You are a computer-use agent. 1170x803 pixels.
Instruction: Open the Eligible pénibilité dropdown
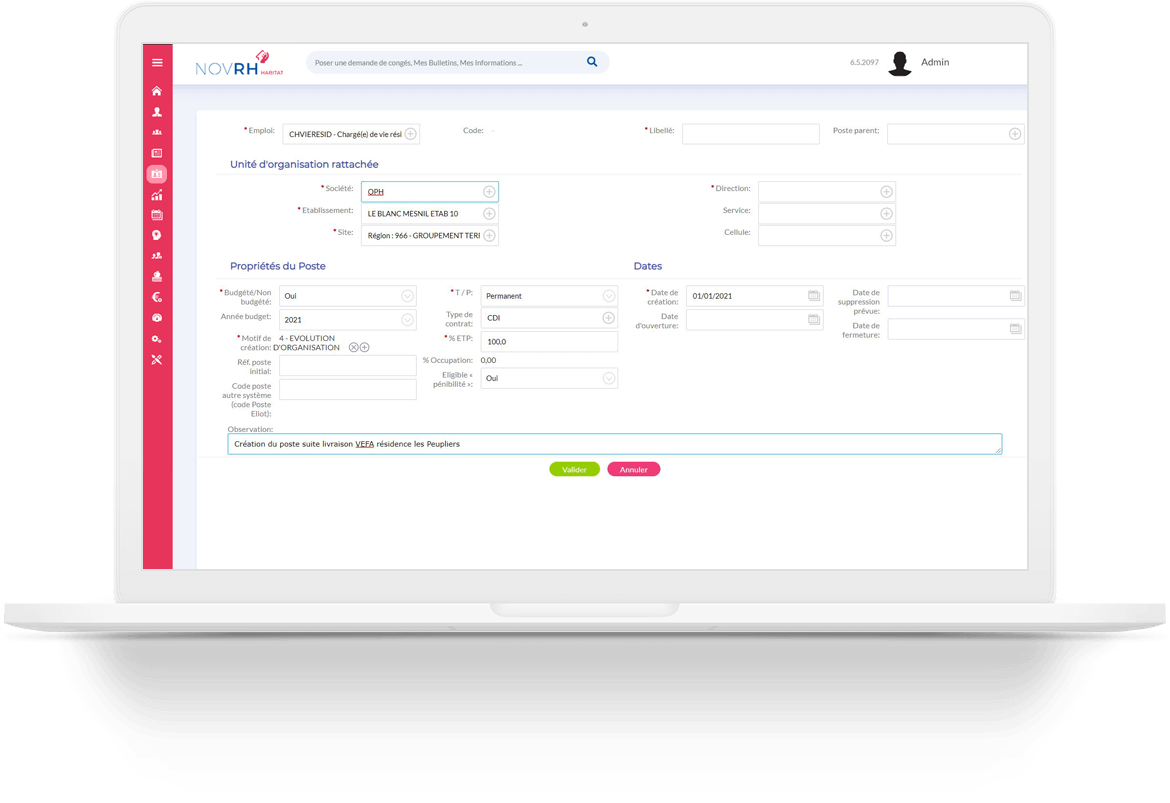click(x=608, y=378)
